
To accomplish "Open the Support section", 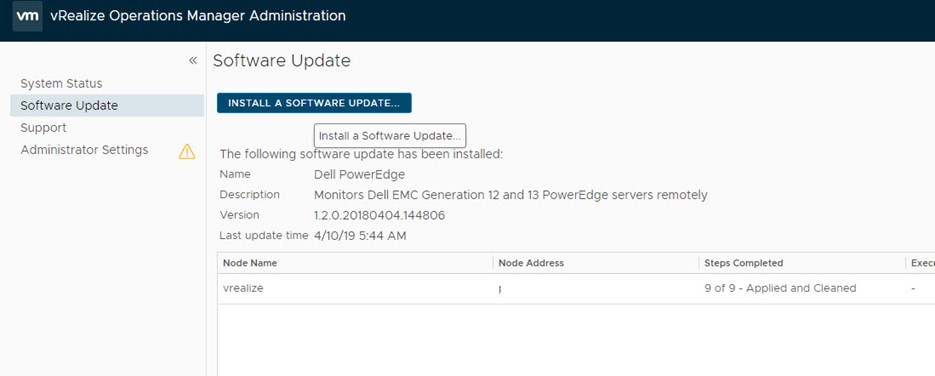I will [x=44, y=128].
